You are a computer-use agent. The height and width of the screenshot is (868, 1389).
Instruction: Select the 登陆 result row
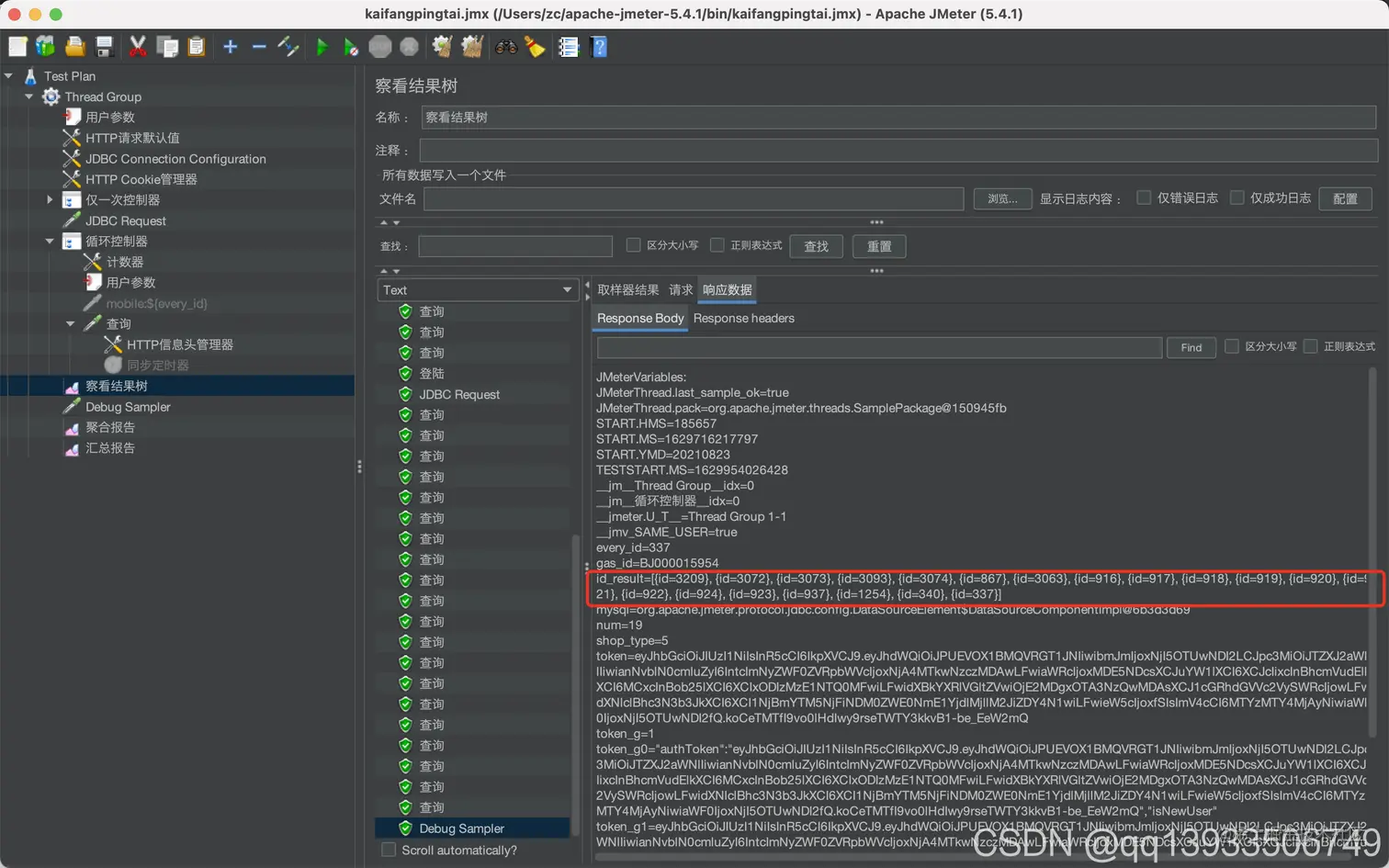click(472, 374)
